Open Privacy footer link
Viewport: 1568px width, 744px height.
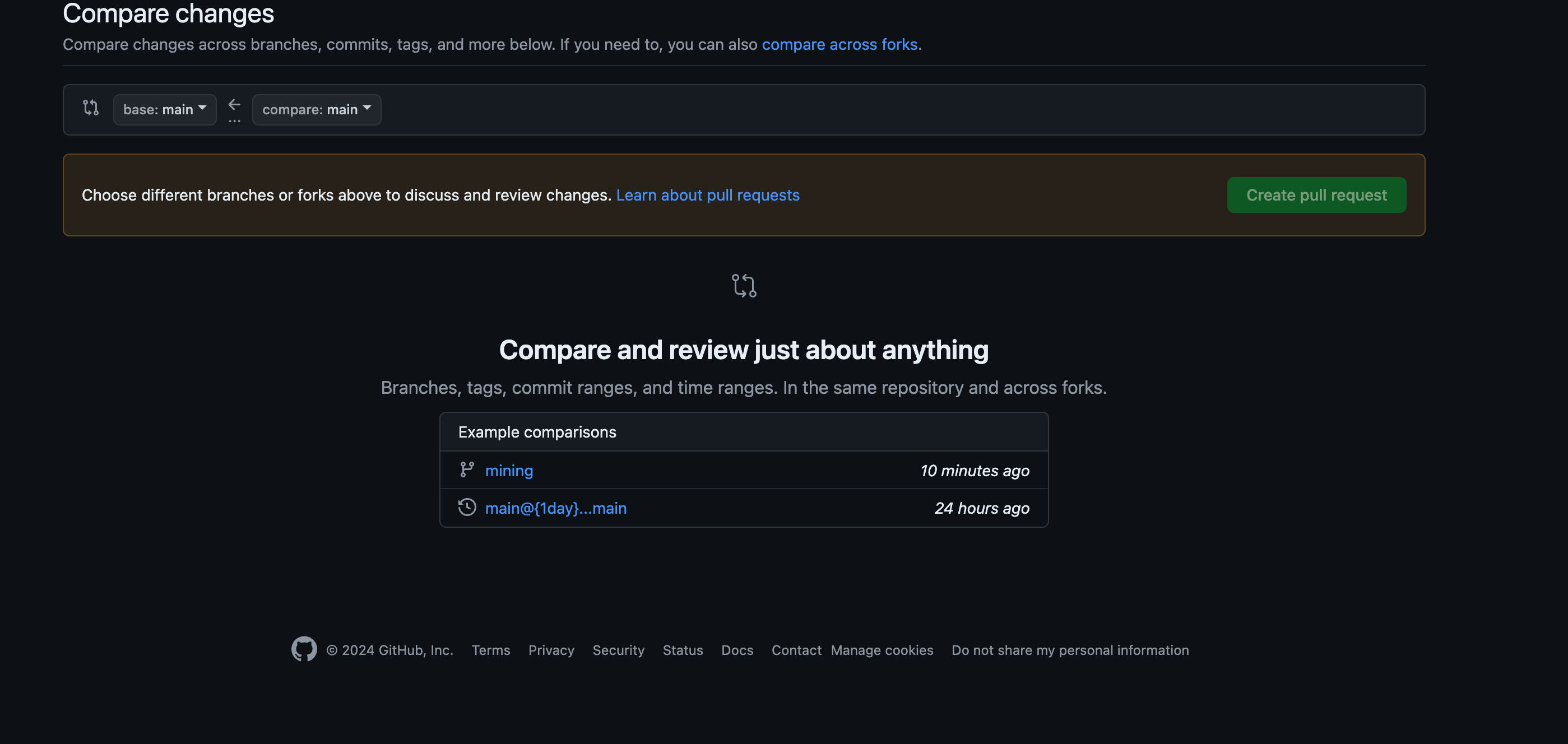[x=551, y=650]
